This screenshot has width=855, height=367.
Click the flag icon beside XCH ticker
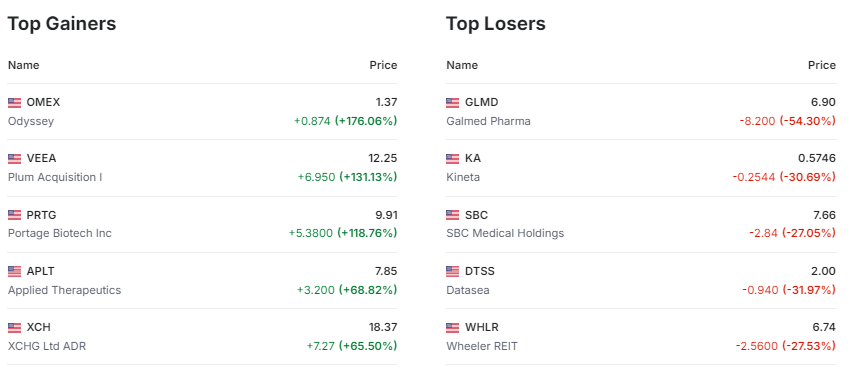pos(15,328)
